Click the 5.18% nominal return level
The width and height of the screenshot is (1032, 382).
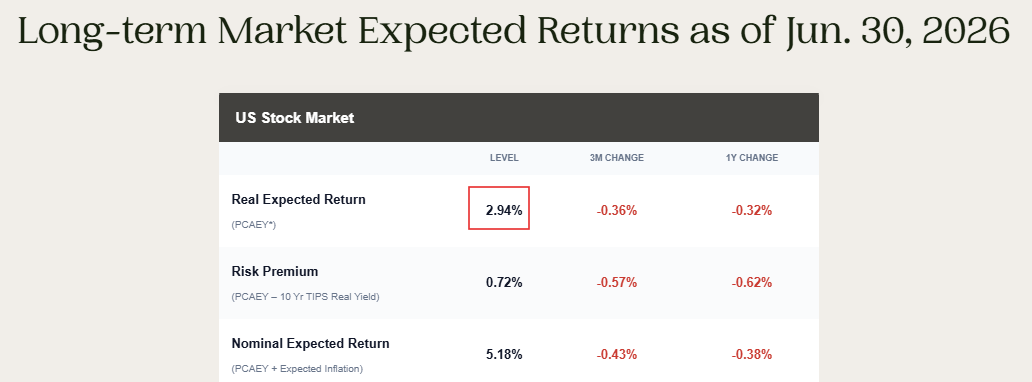pos(504,354)
